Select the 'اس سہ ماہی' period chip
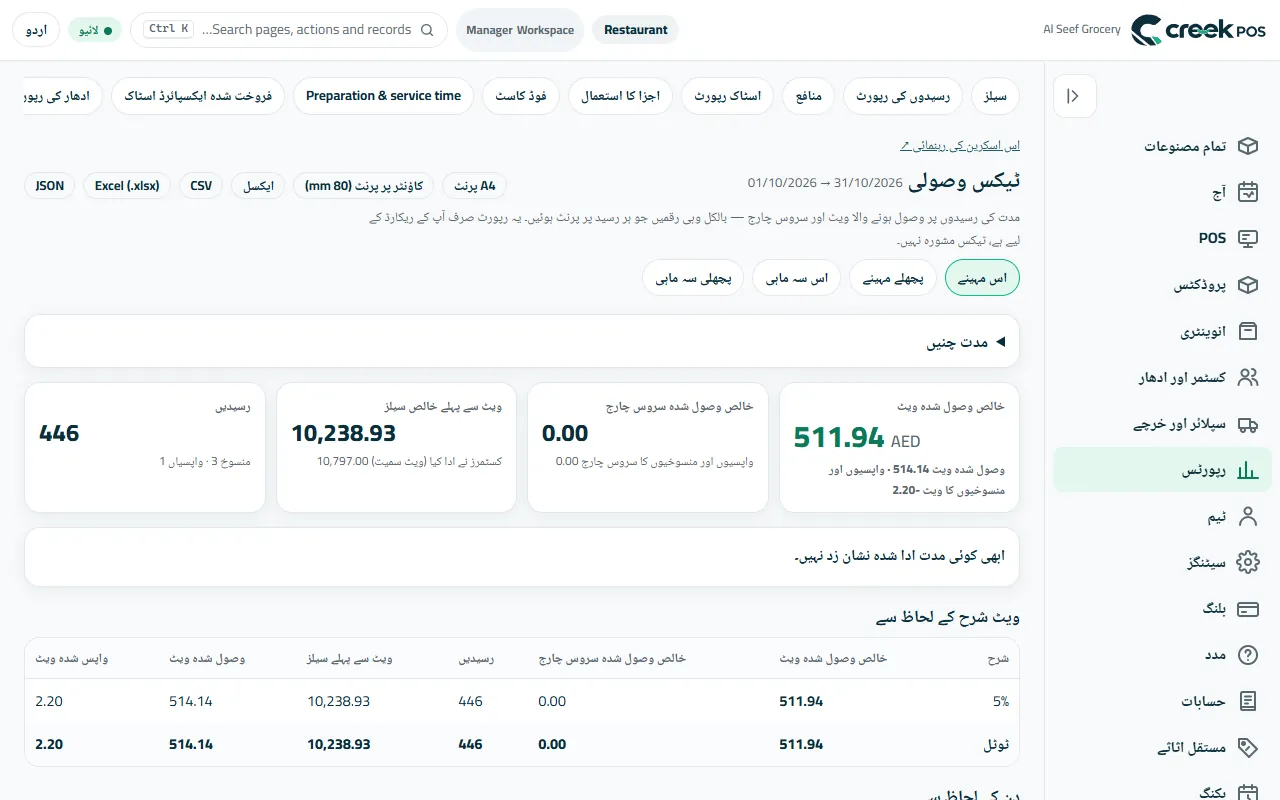 797,278
